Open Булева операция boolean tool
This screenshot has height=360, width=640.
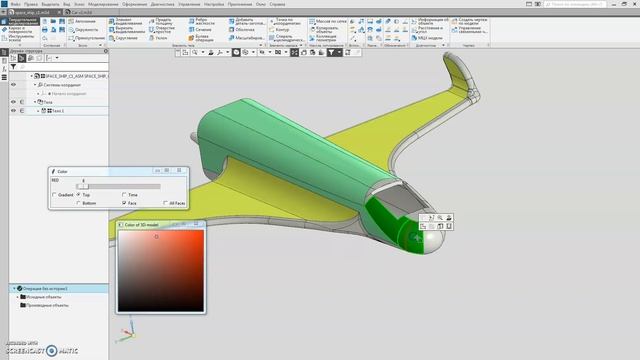[x=201, y=38]
